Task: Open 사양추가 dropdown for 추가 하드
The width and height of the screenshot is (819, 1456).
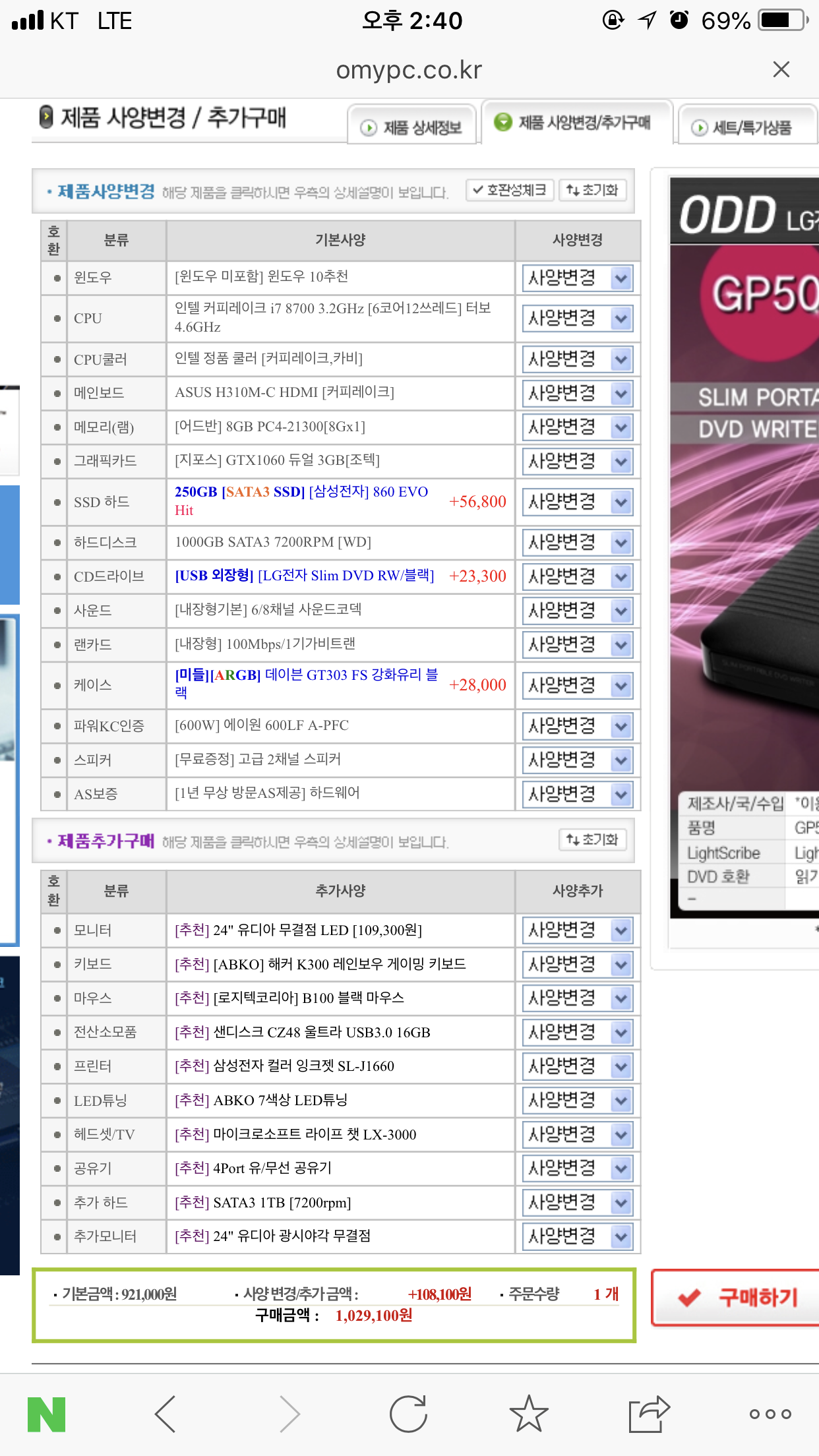Action: (x=578, y=1203)
